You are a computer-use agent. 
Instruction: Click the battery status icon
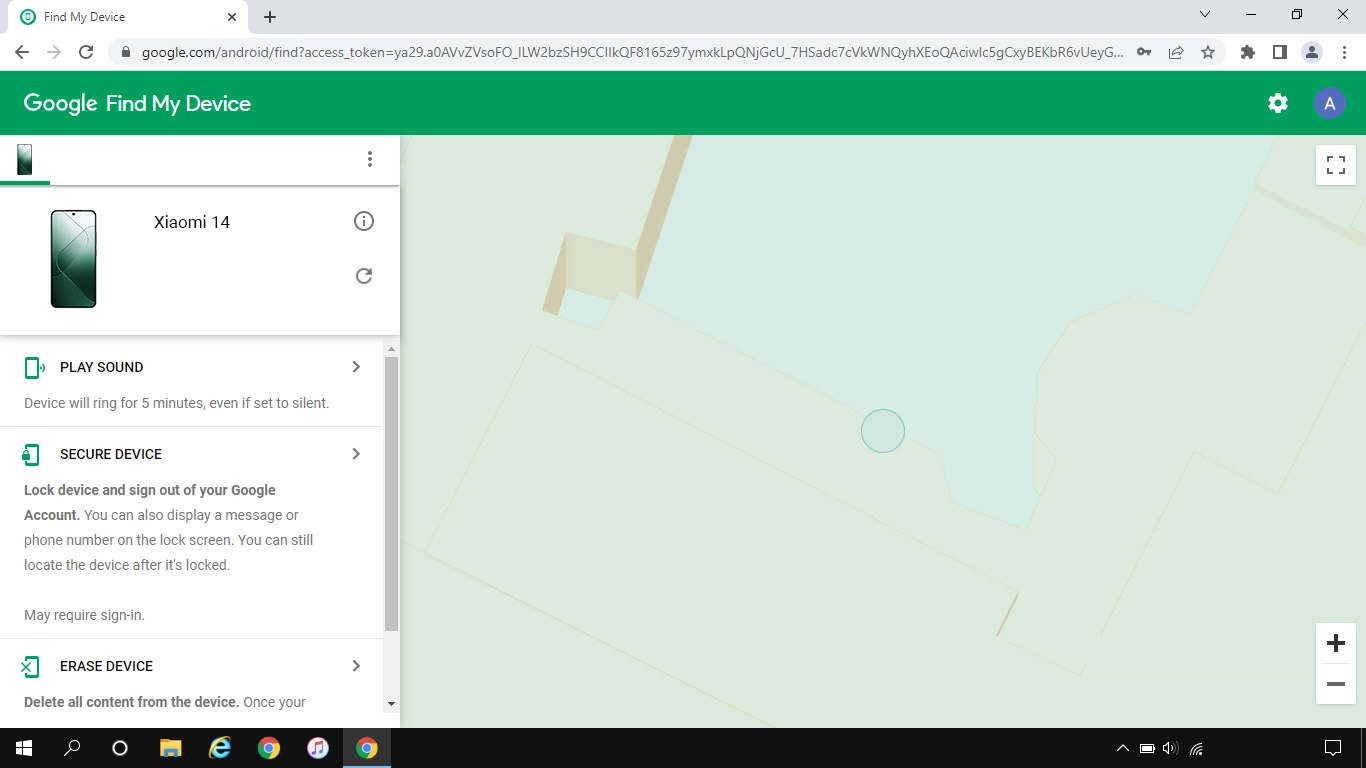coord(1147,748)
